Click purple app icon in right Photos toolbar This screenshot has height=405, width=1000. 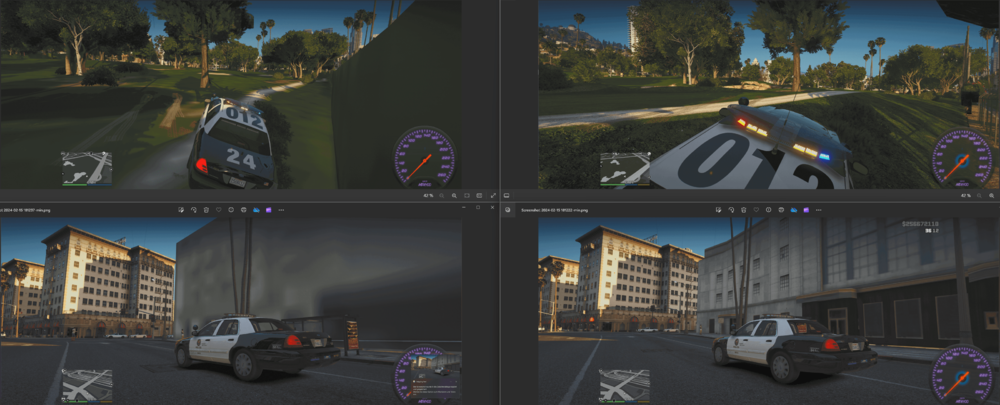tap(806, 210)
